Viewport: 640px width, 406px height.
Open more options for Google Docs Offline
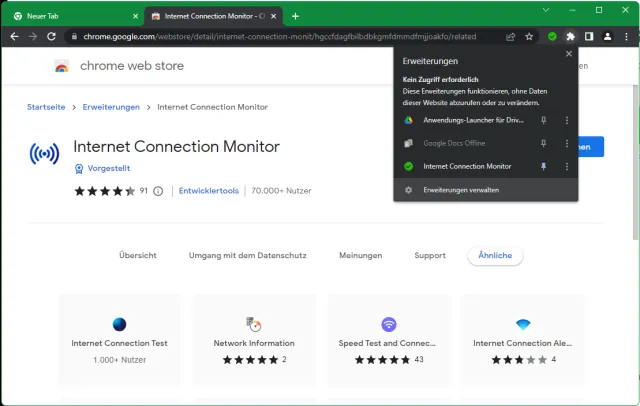click(x=567, y=143)
